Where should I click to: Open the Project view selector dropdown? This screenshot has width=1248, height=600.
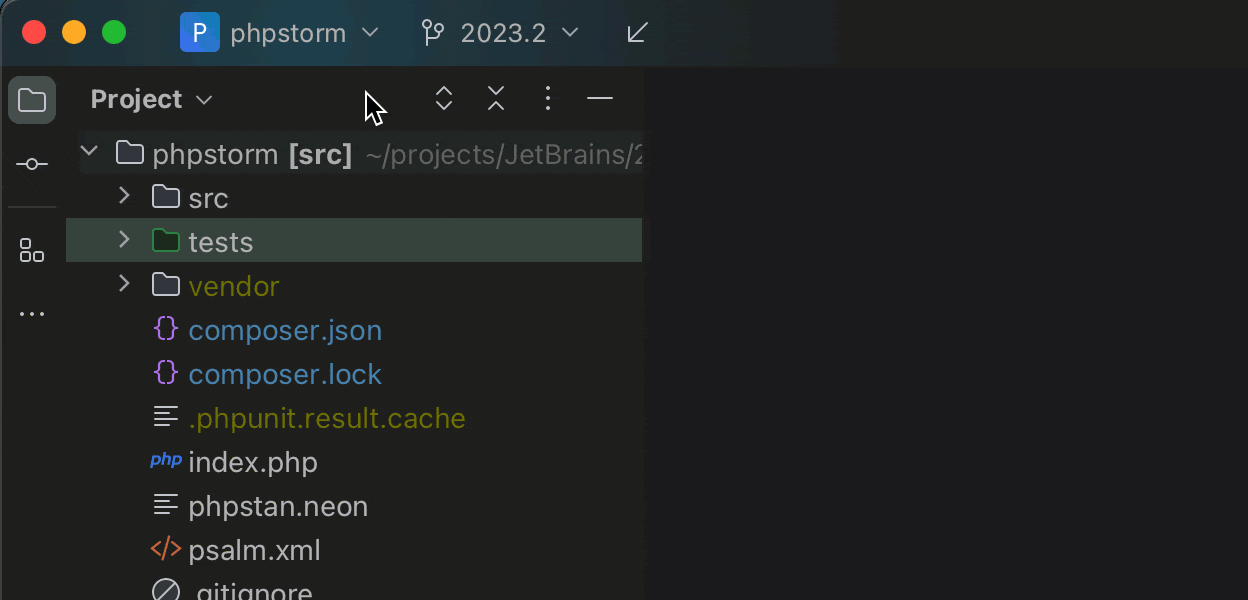point(151,99)
